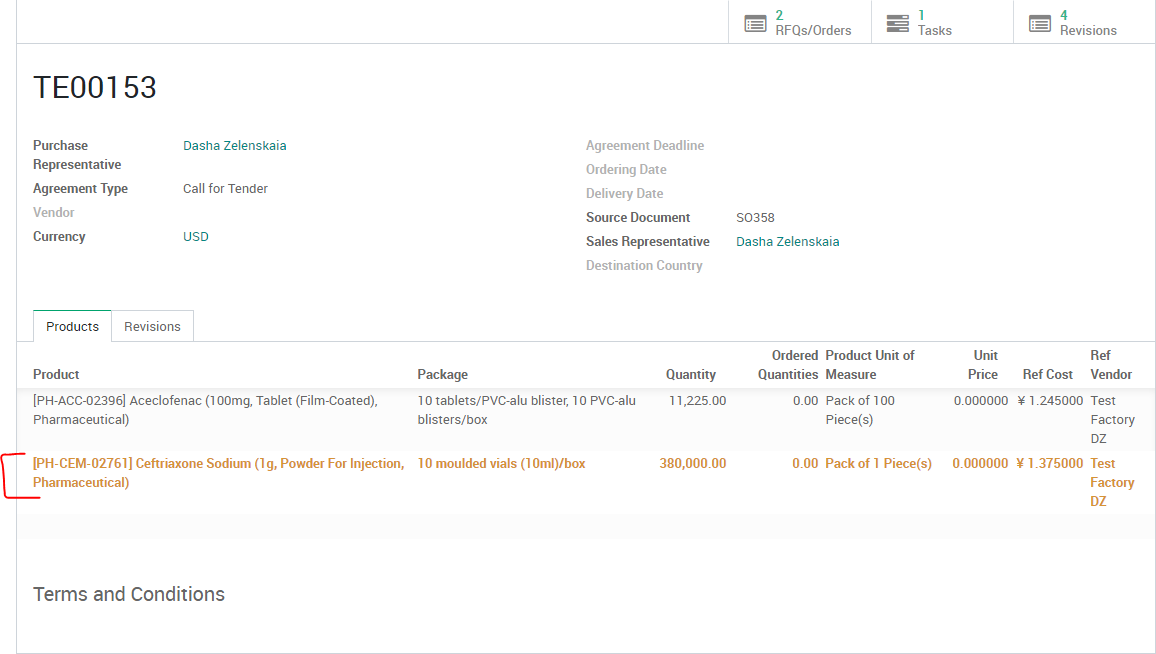Viewport: 1156px width, 654px height.
Task: Click the 11,225.00 quantity cell
Action: click(x=697, y=400)
